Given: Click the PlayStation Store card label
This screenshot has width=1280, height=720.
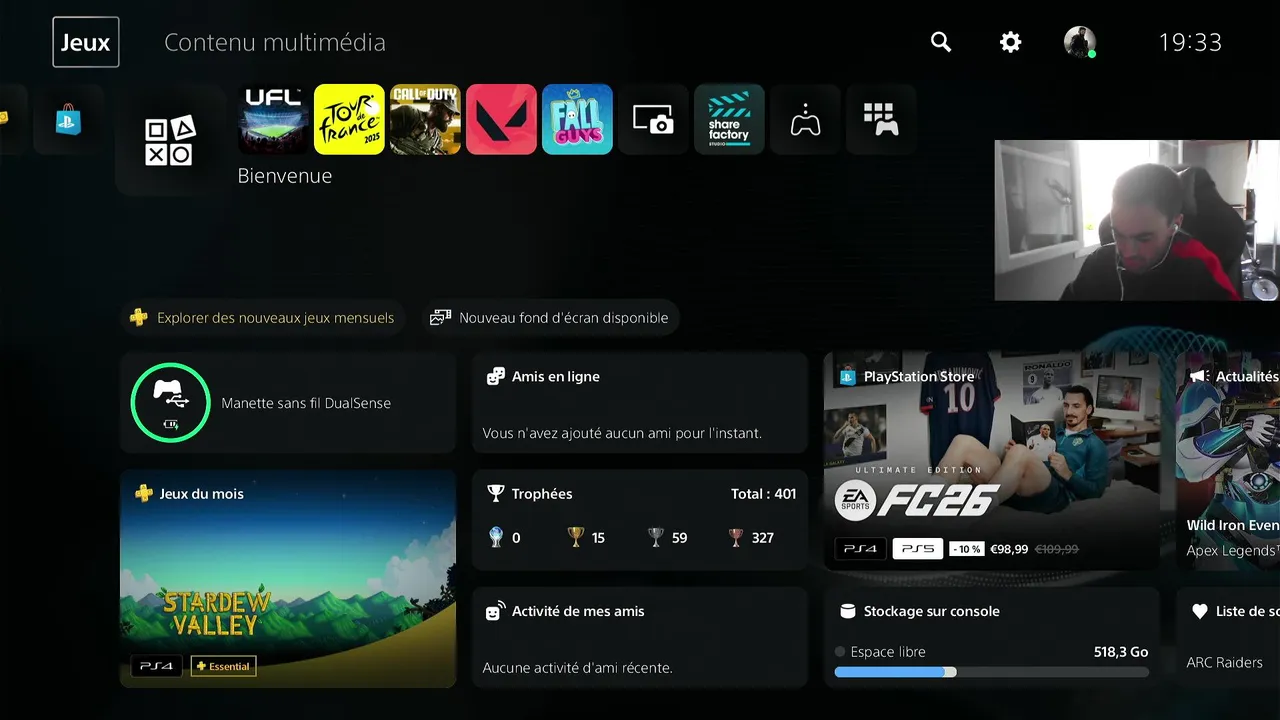Looking at the screenshot, I should coord(919,377).
